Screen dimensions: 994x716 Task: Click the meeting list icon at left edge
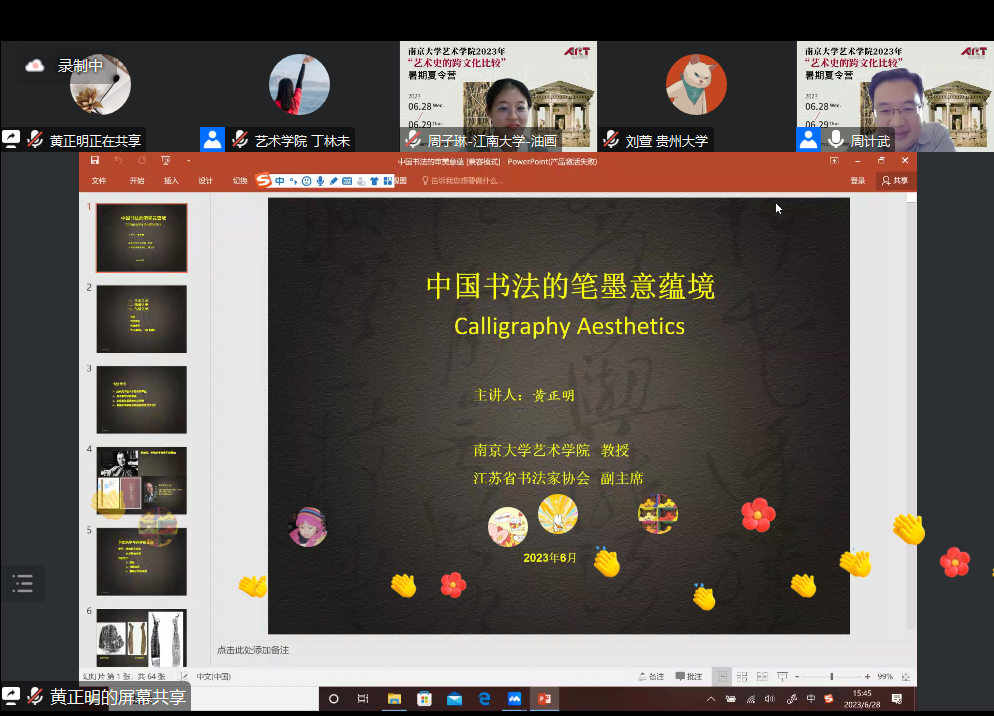[22, 583]
